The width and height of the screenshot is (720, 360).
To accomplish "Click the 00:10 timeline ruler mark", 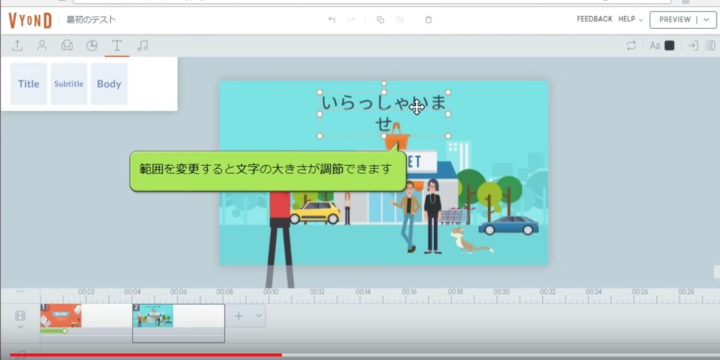I will [x=270, y=292].
